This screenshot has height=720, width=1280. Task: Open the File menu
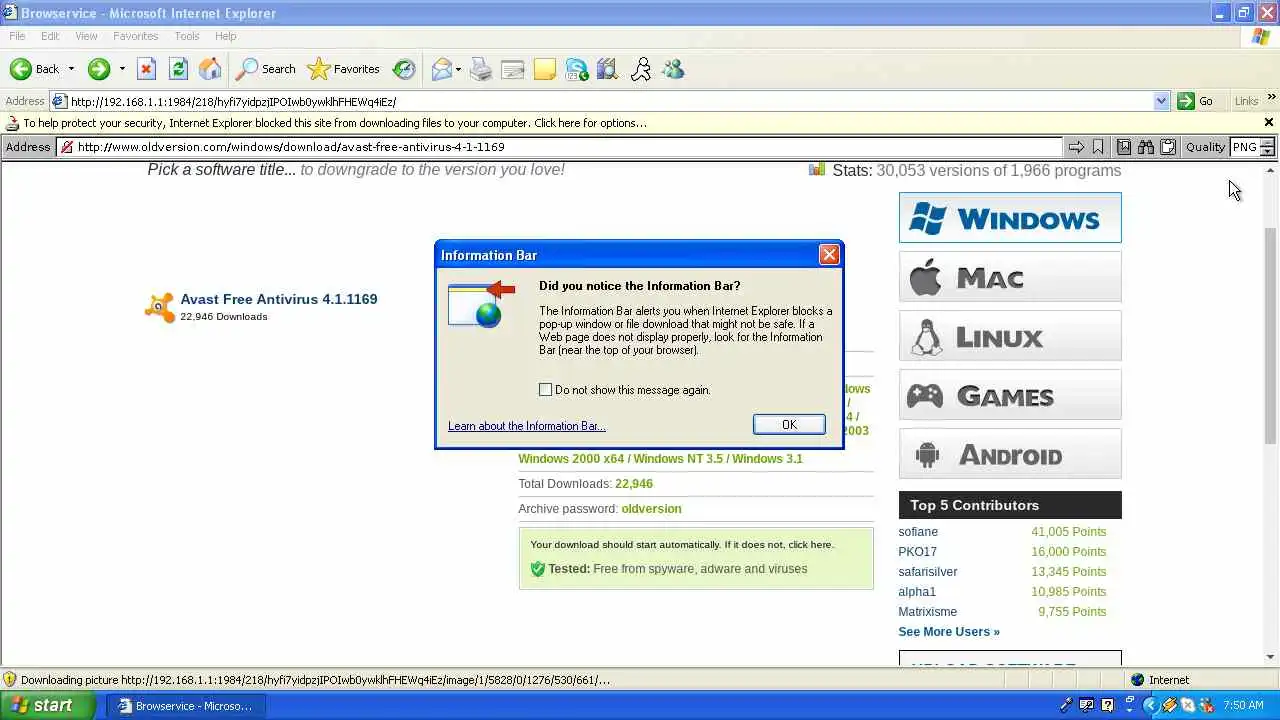pyautogui.click(x=17, y=36)
